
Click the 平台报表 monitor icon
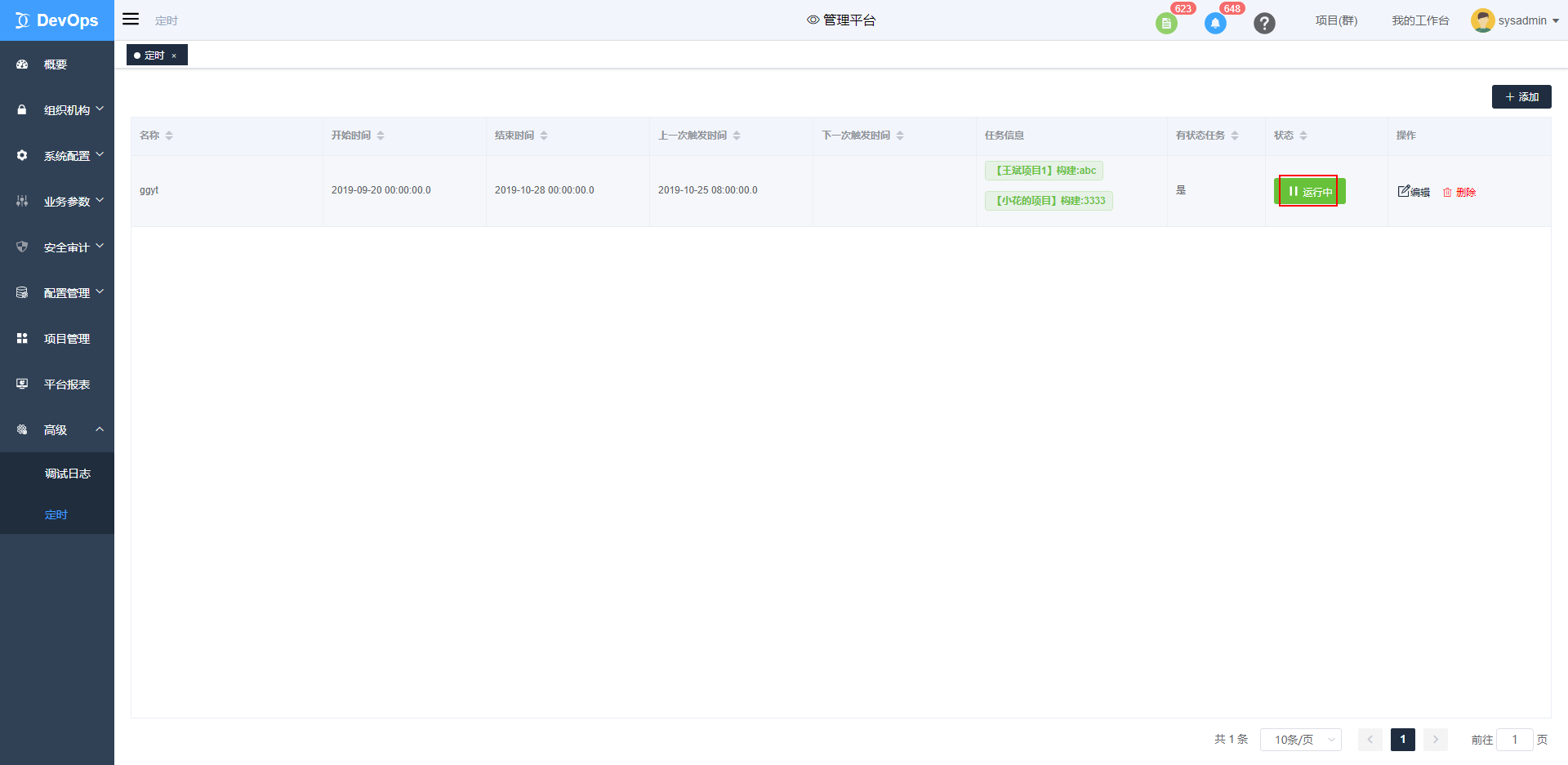click(x=22, y=384)
